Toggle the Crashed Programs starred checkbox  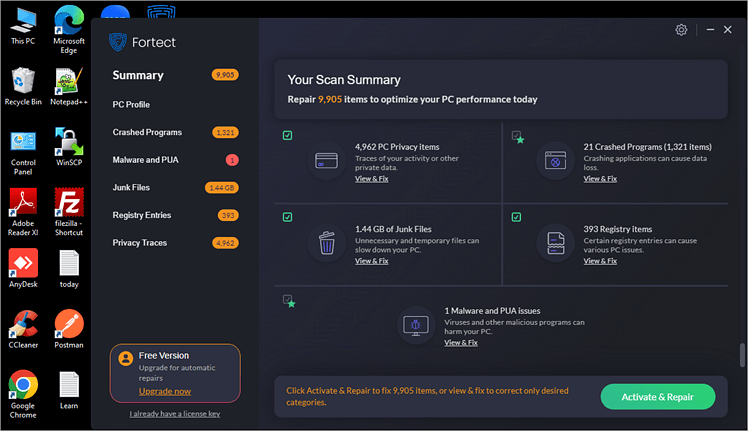518,137
